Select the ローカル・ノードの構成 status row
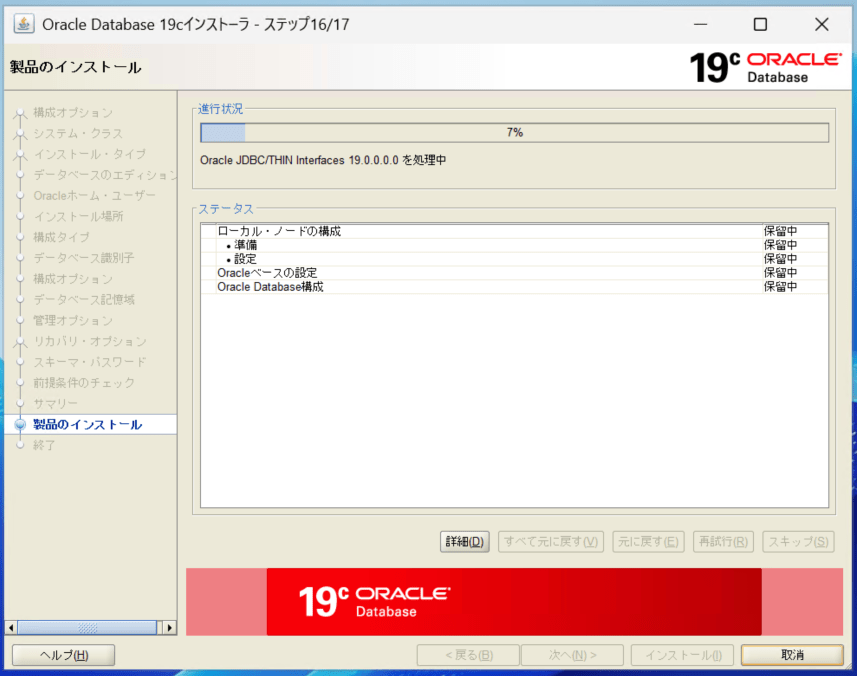Screen dimensions: 857x676 pyautogui.click(x=279, y=231)
